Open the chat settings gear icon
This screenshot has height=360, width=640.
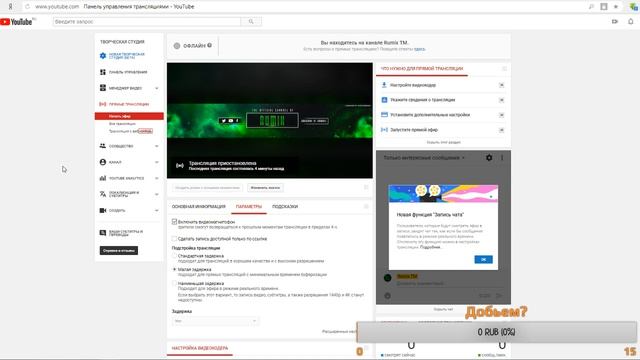tap(489, 158)
